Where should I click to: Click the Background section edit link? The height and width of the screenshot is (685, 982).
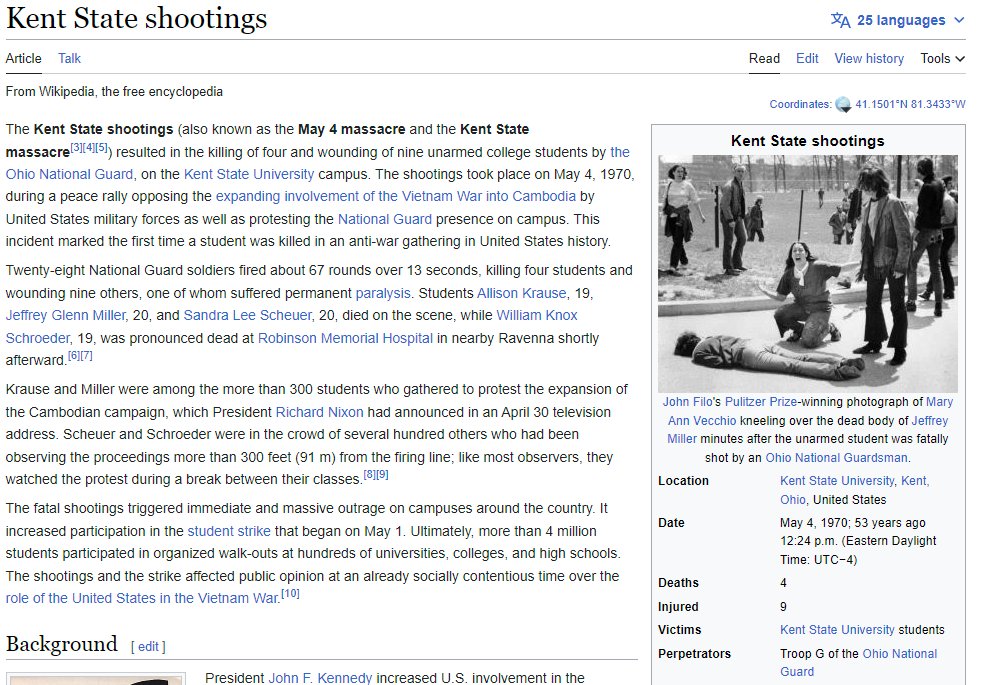pyautogui.click(x=148, y=646)
